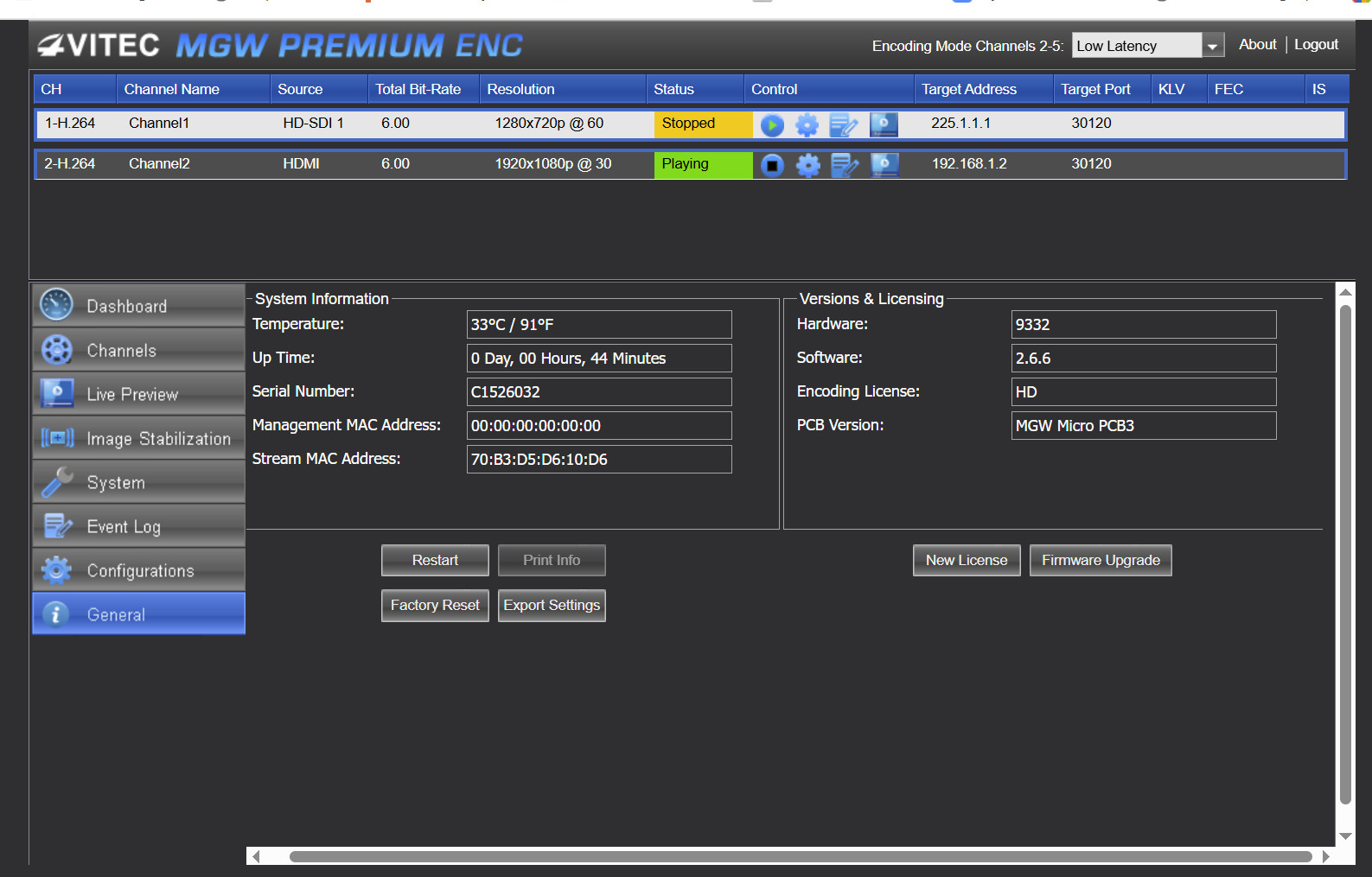The image size is (1372, 877).
Task: Open the gear settings icon for Channel2
Action: tap(807, 165)
